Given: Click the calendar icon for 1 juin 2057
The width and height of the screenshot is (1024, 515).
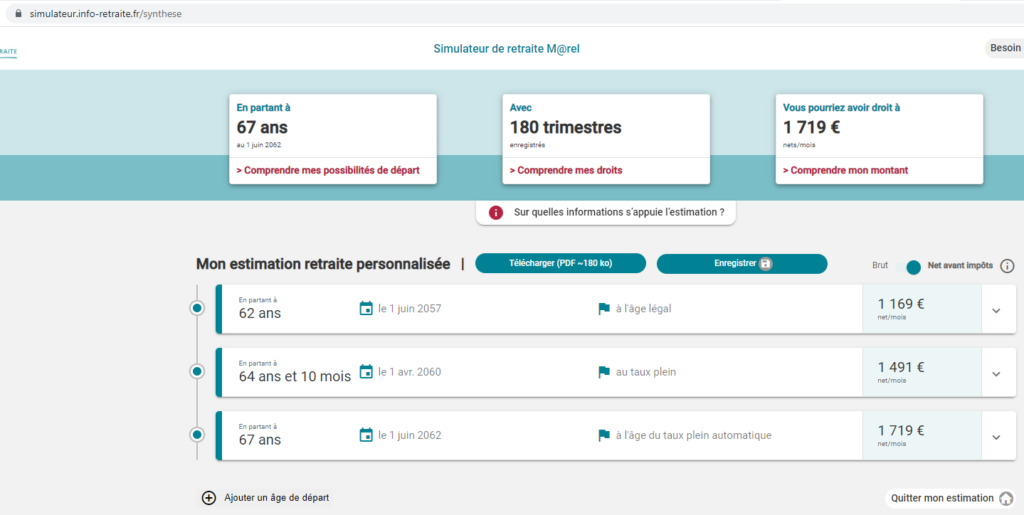Looking at the screenshot, I should coord(366,309).
